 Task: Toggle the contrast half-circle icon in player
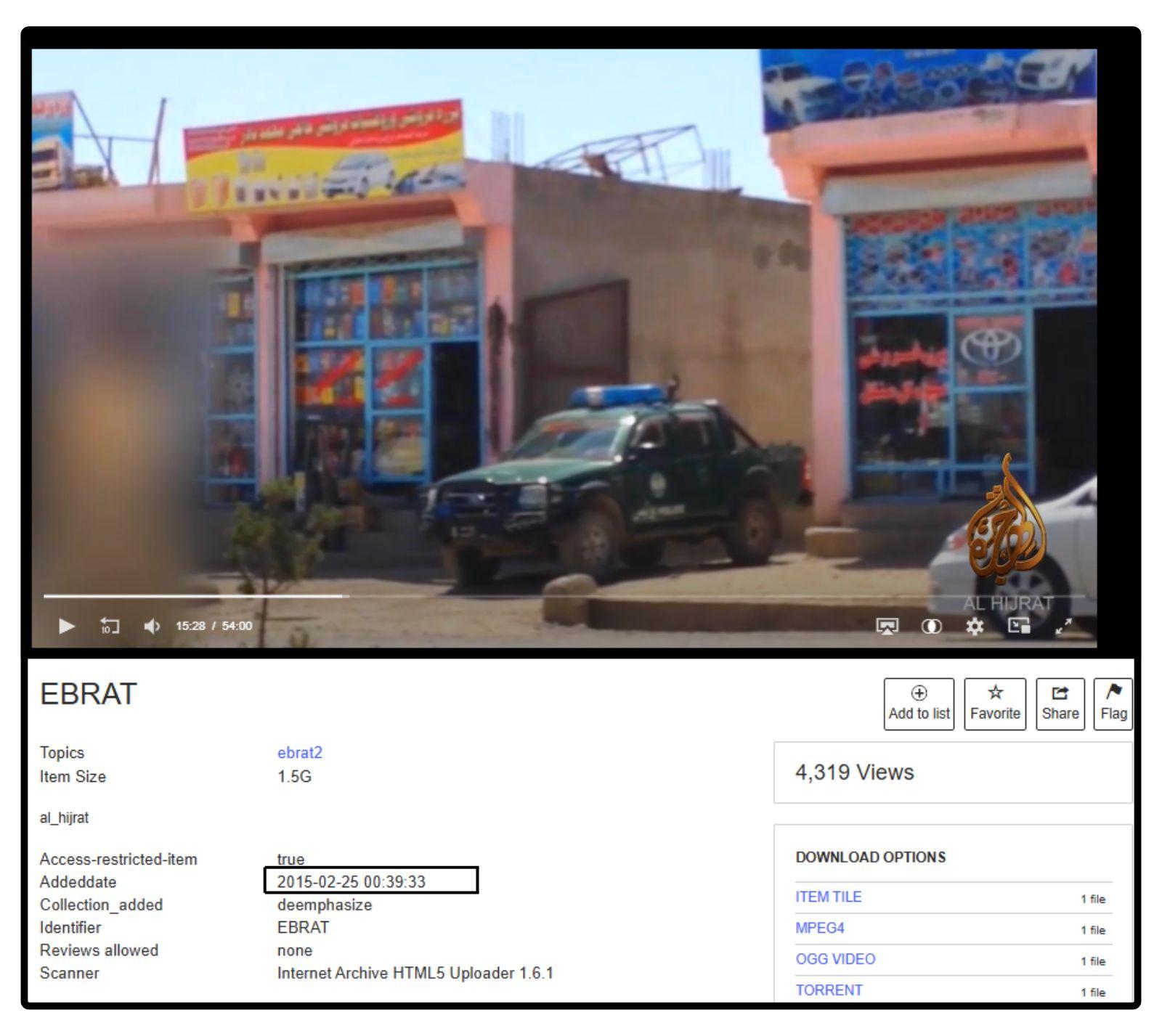931,626
